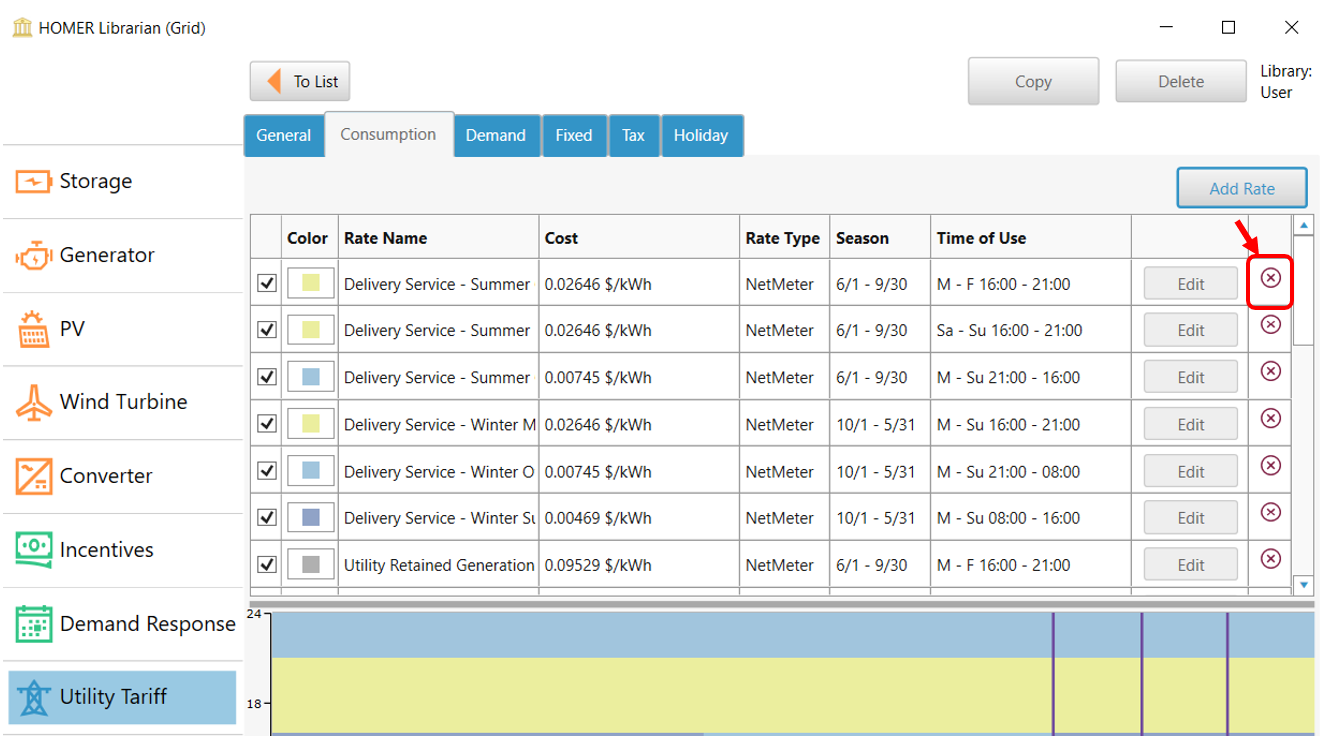Uncheck the M - Su 21:00 - 08:00 rate
The image size is (1320, 738).
tap(267, 470)
